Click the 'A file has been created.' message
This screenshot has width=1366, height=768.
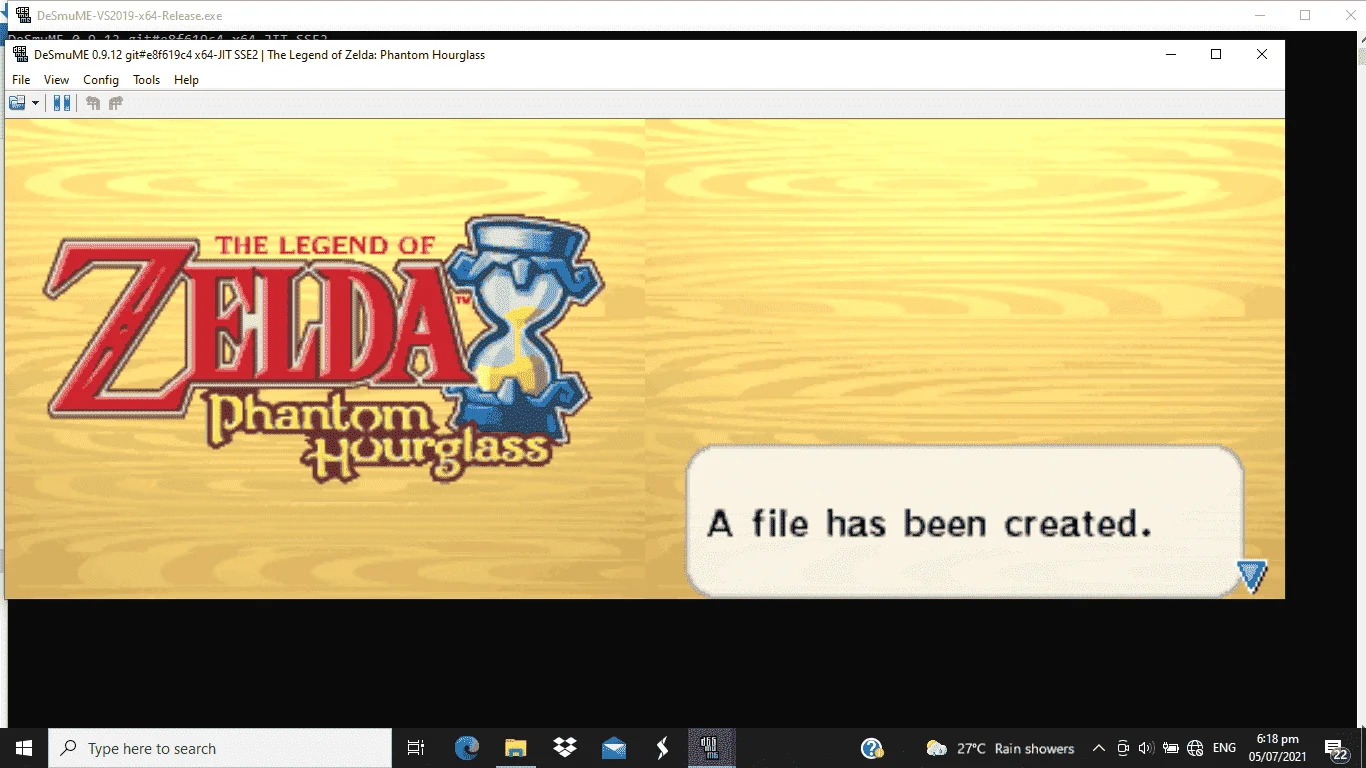tap(930, 523)
